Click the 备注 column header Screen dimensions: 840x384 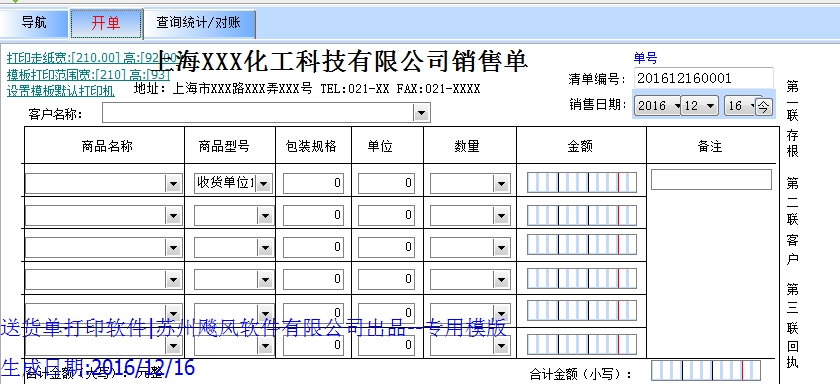[710, 146]
